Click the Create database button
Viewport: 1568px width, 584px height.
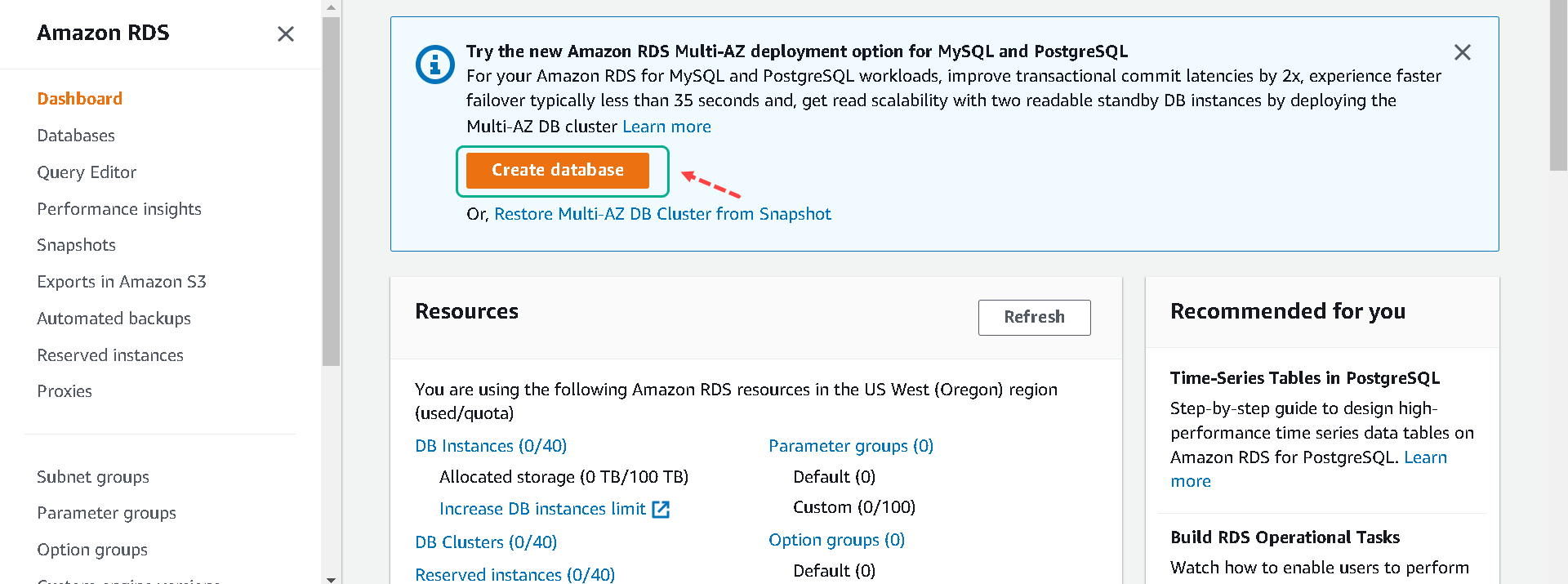[x=558, y=170]
